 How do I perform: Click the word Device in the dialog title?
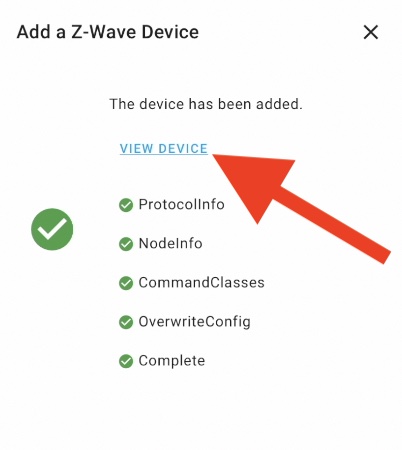pyautogui.click(x=170, y=32)
